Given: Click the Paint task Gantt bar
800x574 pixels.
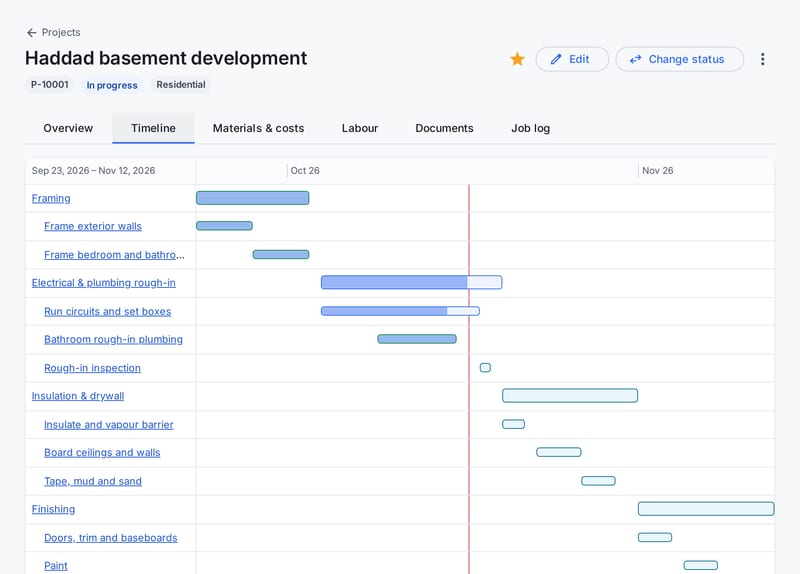Looking at the screenshot, I should pos(701,565).
